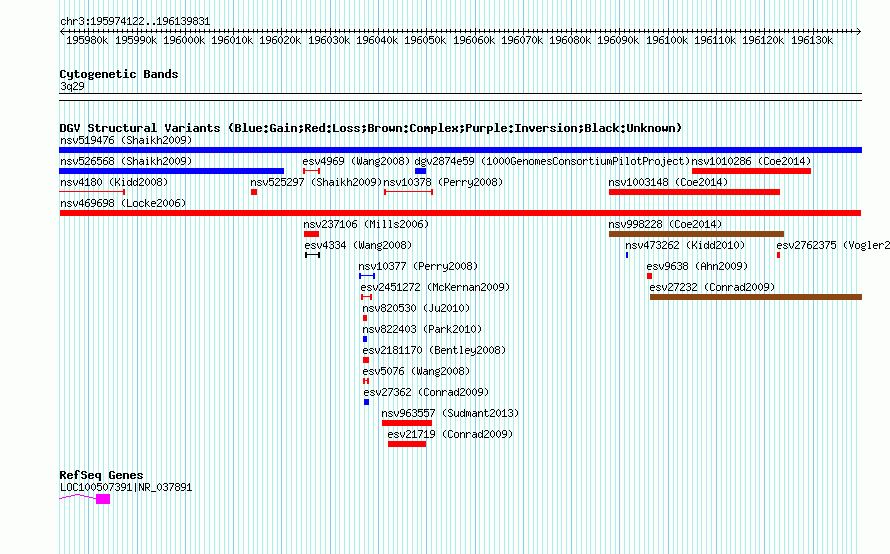Open nsv1003148 (Coe2014) variant label
890x554 pixels.
tap(668, 182)
